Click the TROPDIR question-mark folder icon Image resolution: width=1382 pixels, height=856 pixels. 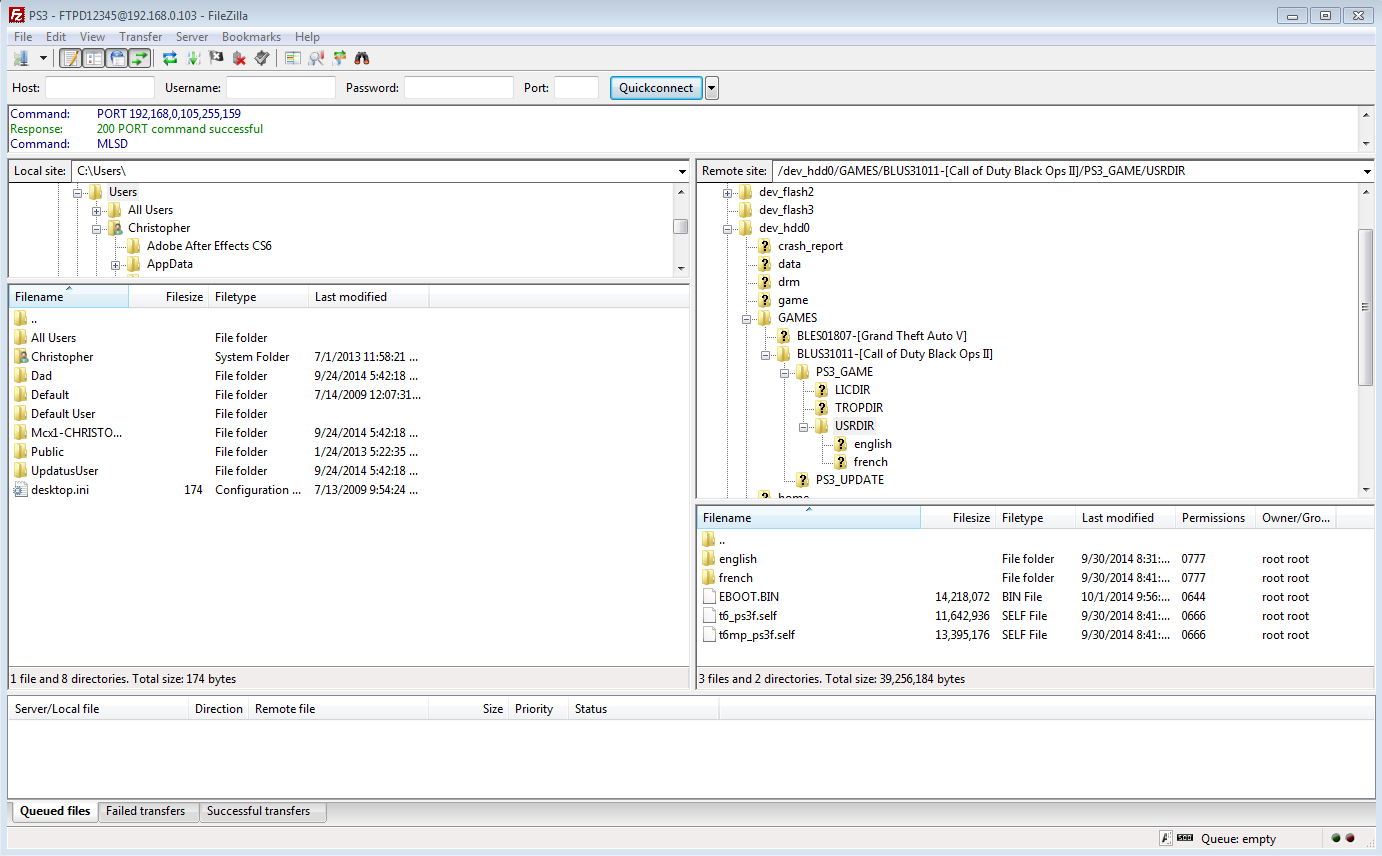822,408
